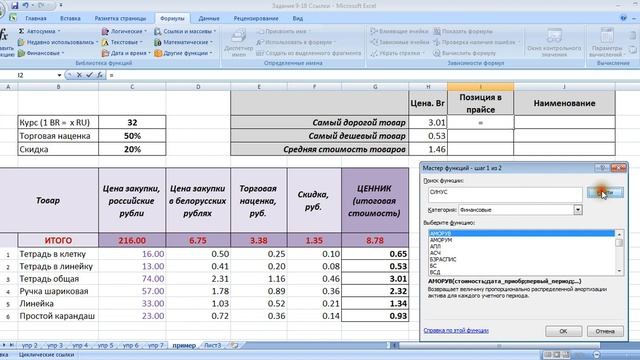Open Математические functions library
This screenshot has width=640, height=360.
coord(184,42)
